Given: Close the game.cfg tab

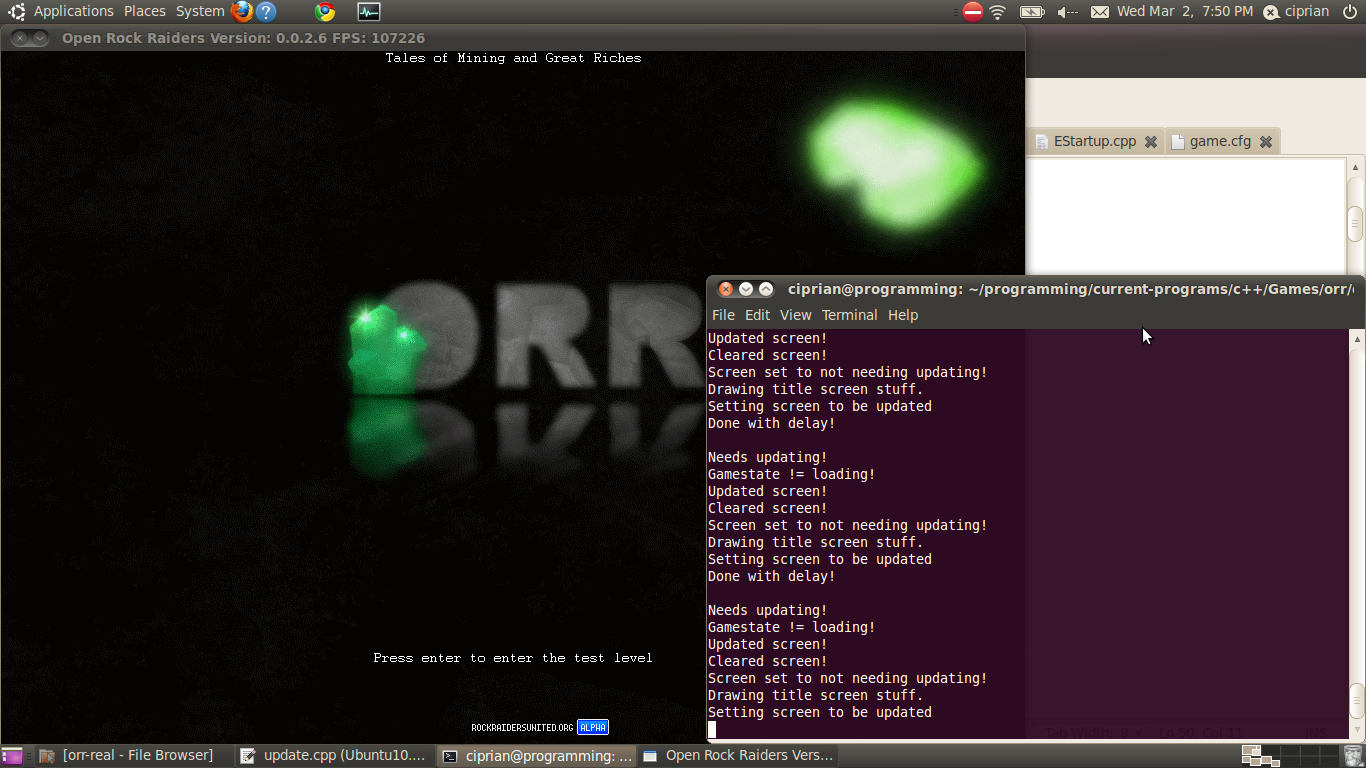Looking at the screenshot, I should (x=1266, y=142).
